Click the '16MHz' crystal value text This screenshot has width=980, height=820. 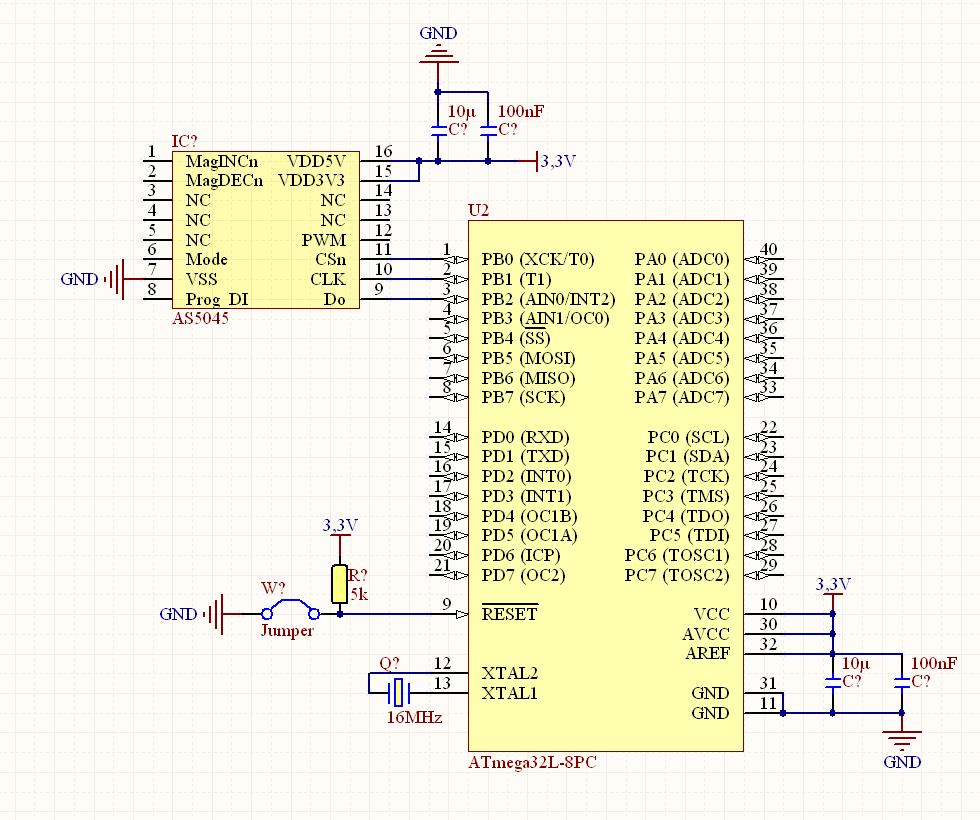click(x=414, y=717)
